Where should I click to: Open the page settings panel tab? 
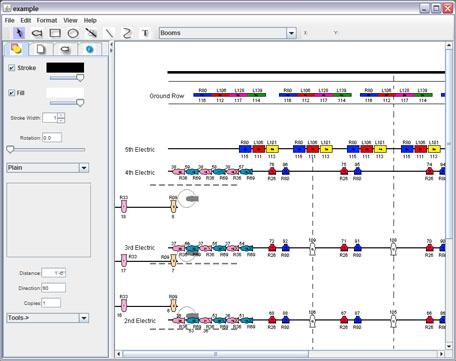(41, 49)
